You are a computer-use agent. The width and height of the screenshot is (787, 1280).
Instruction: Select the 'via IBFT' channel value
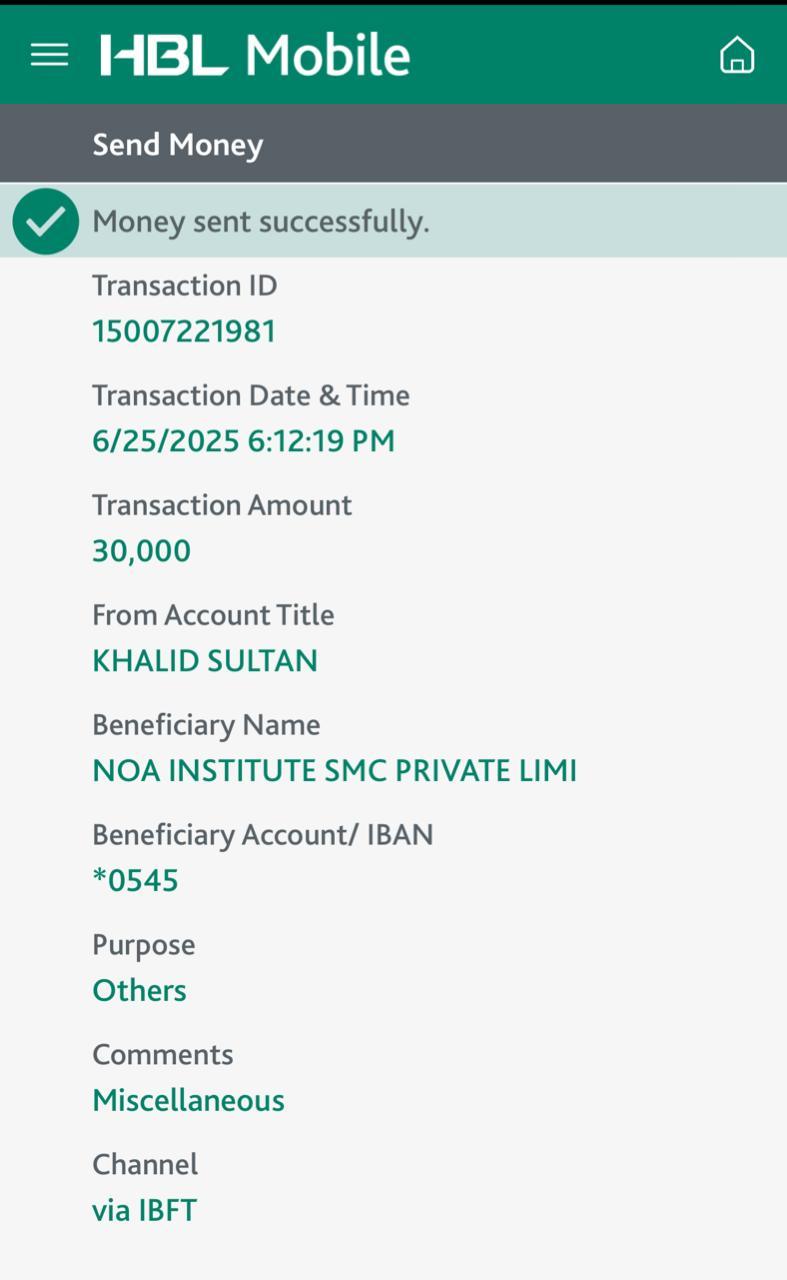(x=144, y=1211)
